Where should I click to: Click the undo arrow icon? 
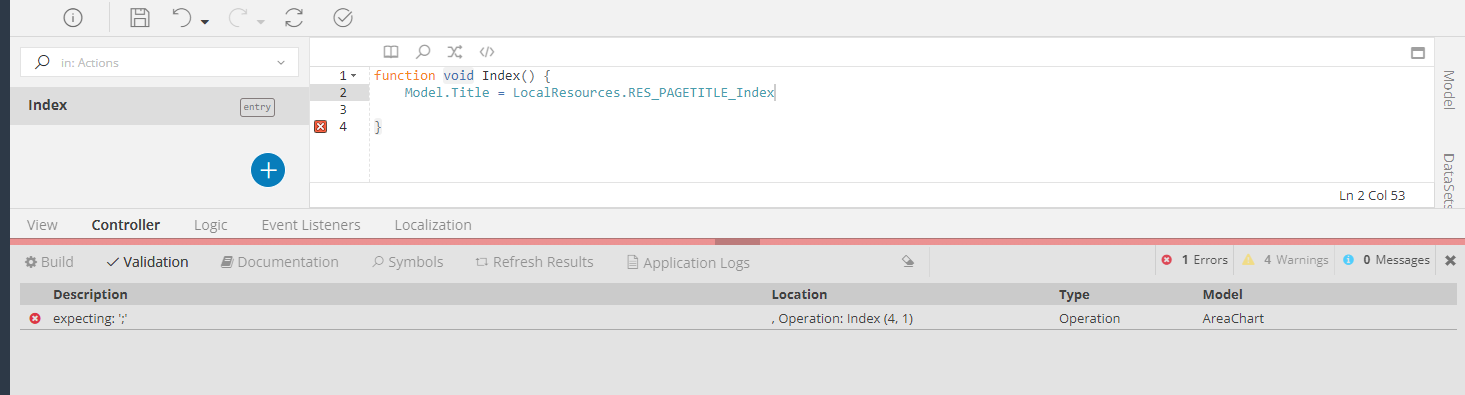coord(181,18)
